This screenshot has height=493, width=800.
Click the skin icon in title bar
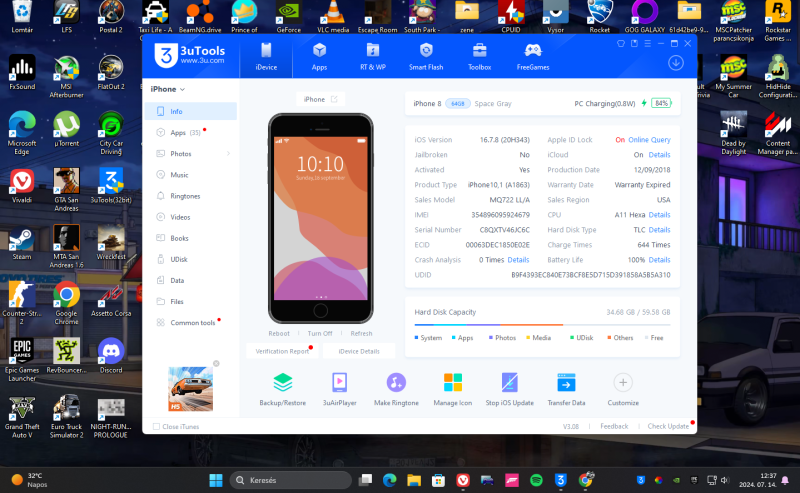tap(621, 43)
